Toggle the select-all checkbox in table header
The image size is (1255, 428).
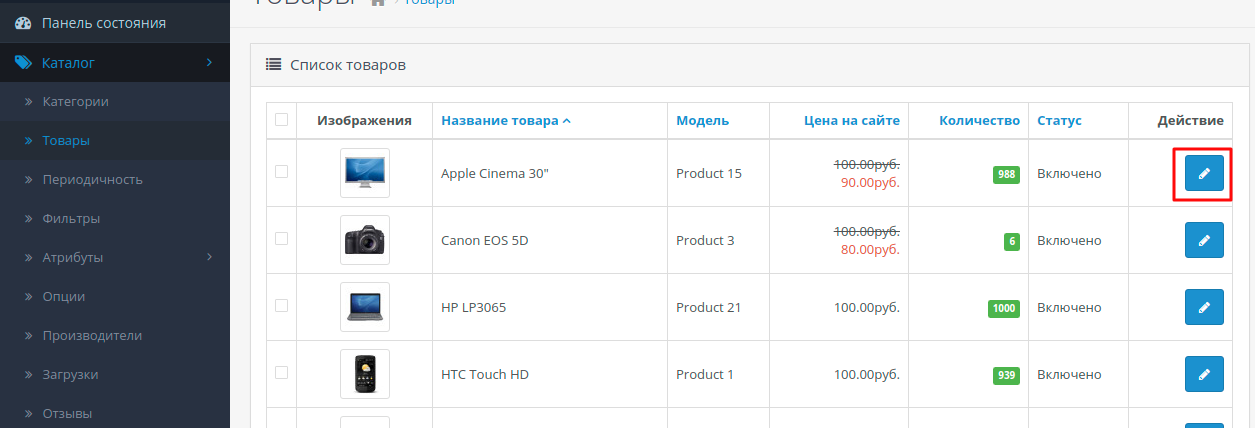281,120
